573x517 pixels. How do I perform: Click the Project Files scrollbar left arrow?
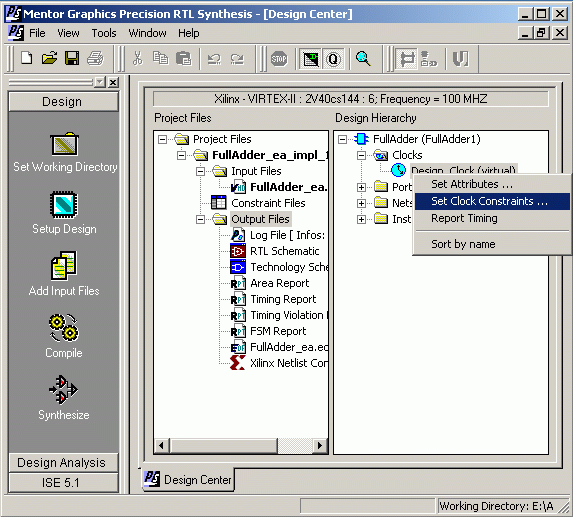coord(161,446)
